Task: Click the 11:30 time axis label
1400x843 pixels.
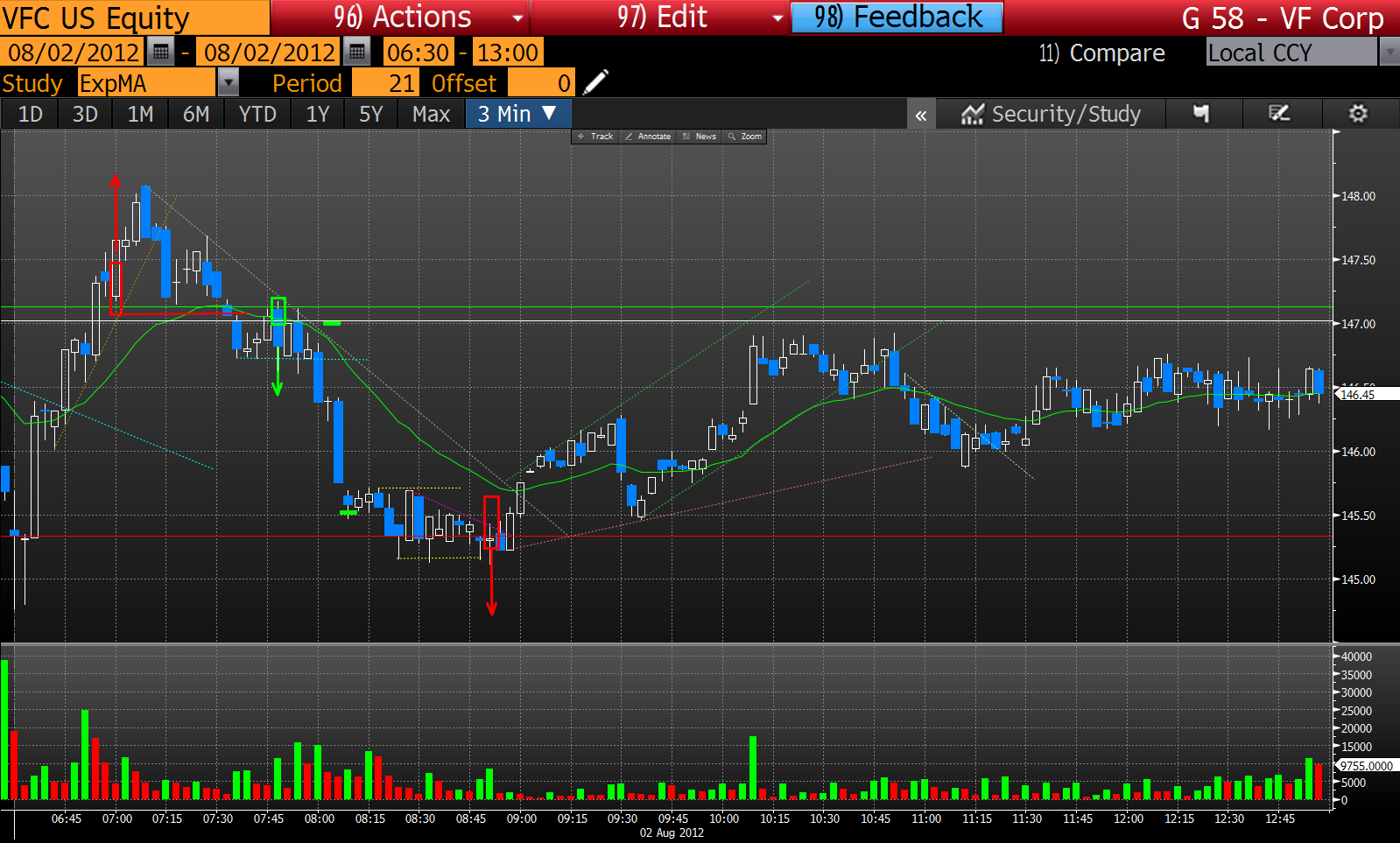Action: click(x=1027, y=818)
